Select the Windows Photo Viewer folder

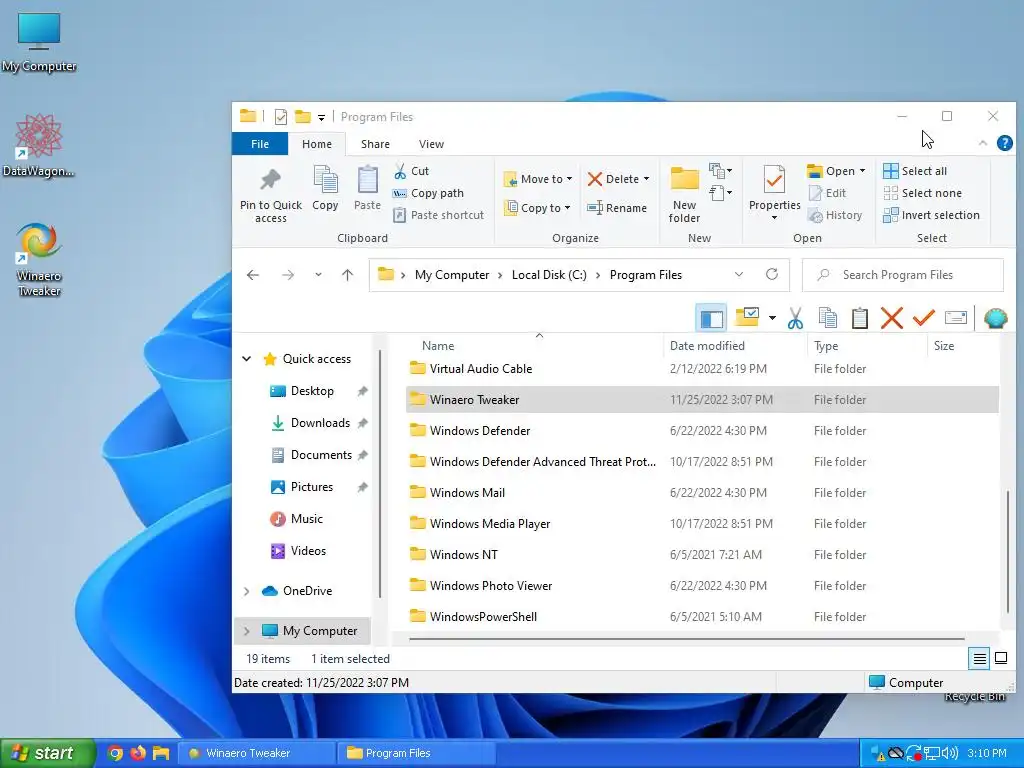702,586
